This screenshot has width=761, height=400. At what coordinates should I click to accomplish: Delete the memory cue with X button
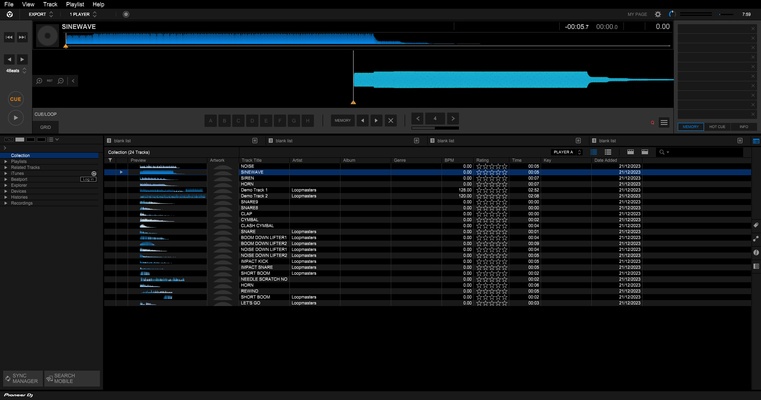390,120
